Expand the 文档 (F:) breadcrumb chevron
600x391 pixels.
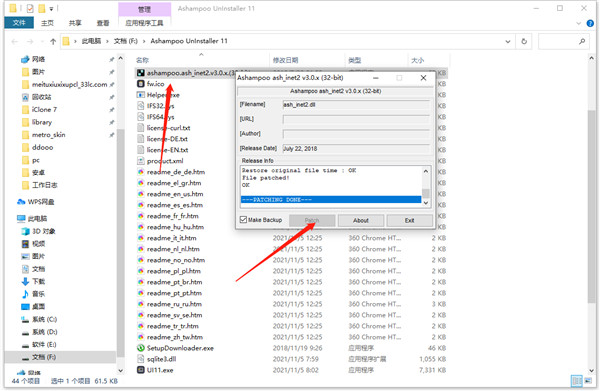[x=144, y=41]
